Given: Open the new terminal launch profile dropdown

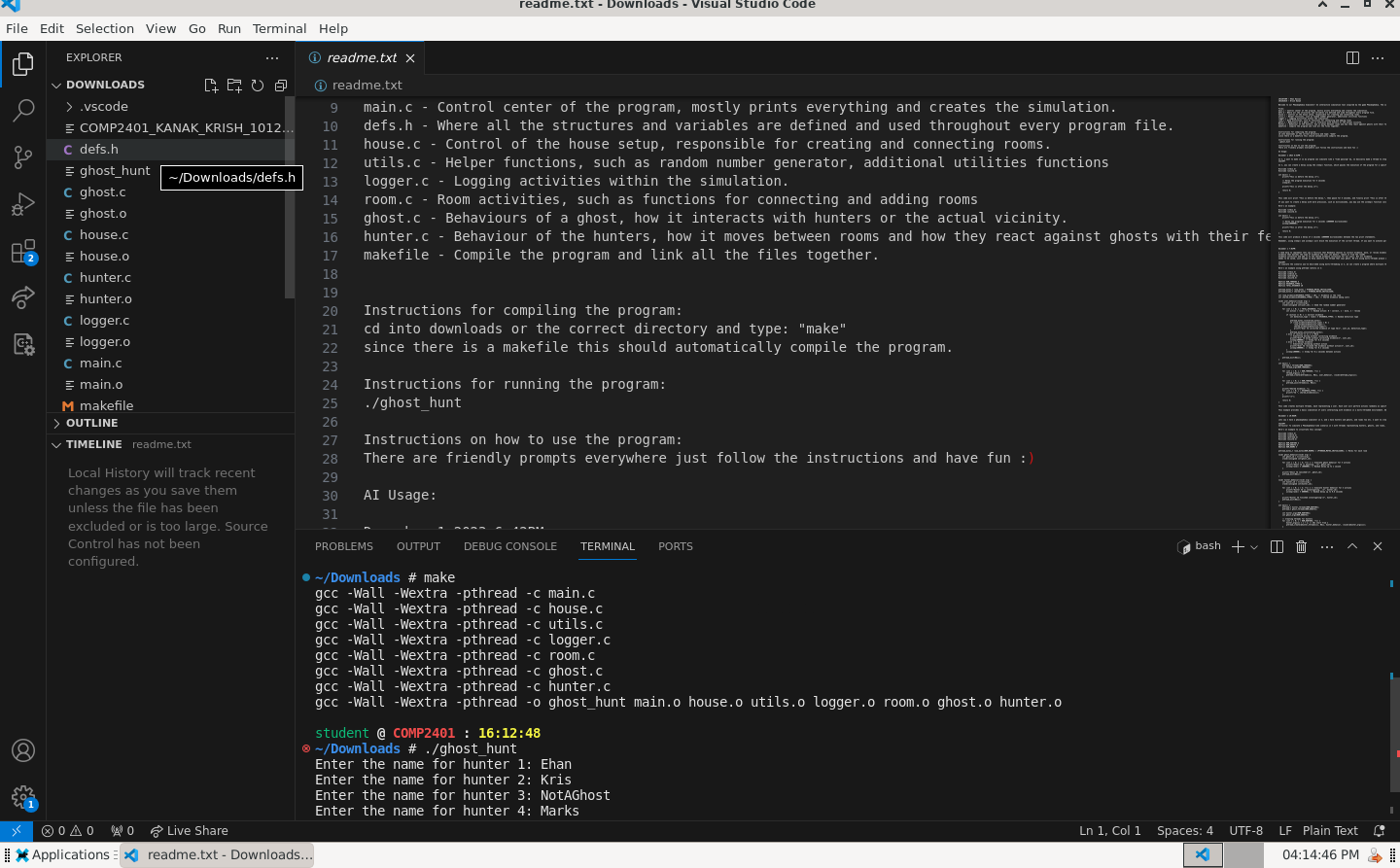Looking at the screenshot, I should (x=1254, y=546).
